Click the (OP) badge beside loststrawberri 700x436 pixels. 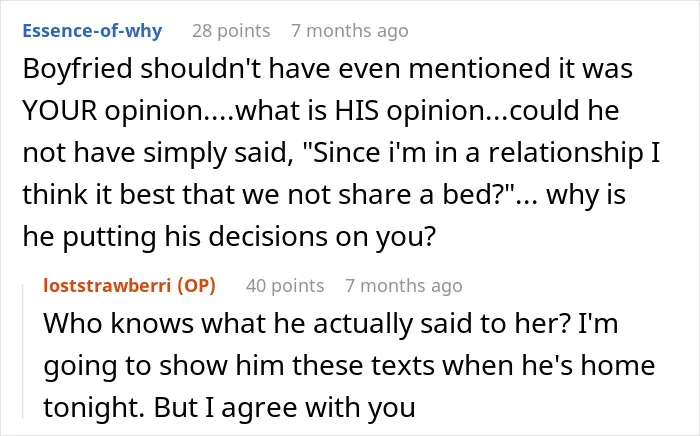[196, 286]
